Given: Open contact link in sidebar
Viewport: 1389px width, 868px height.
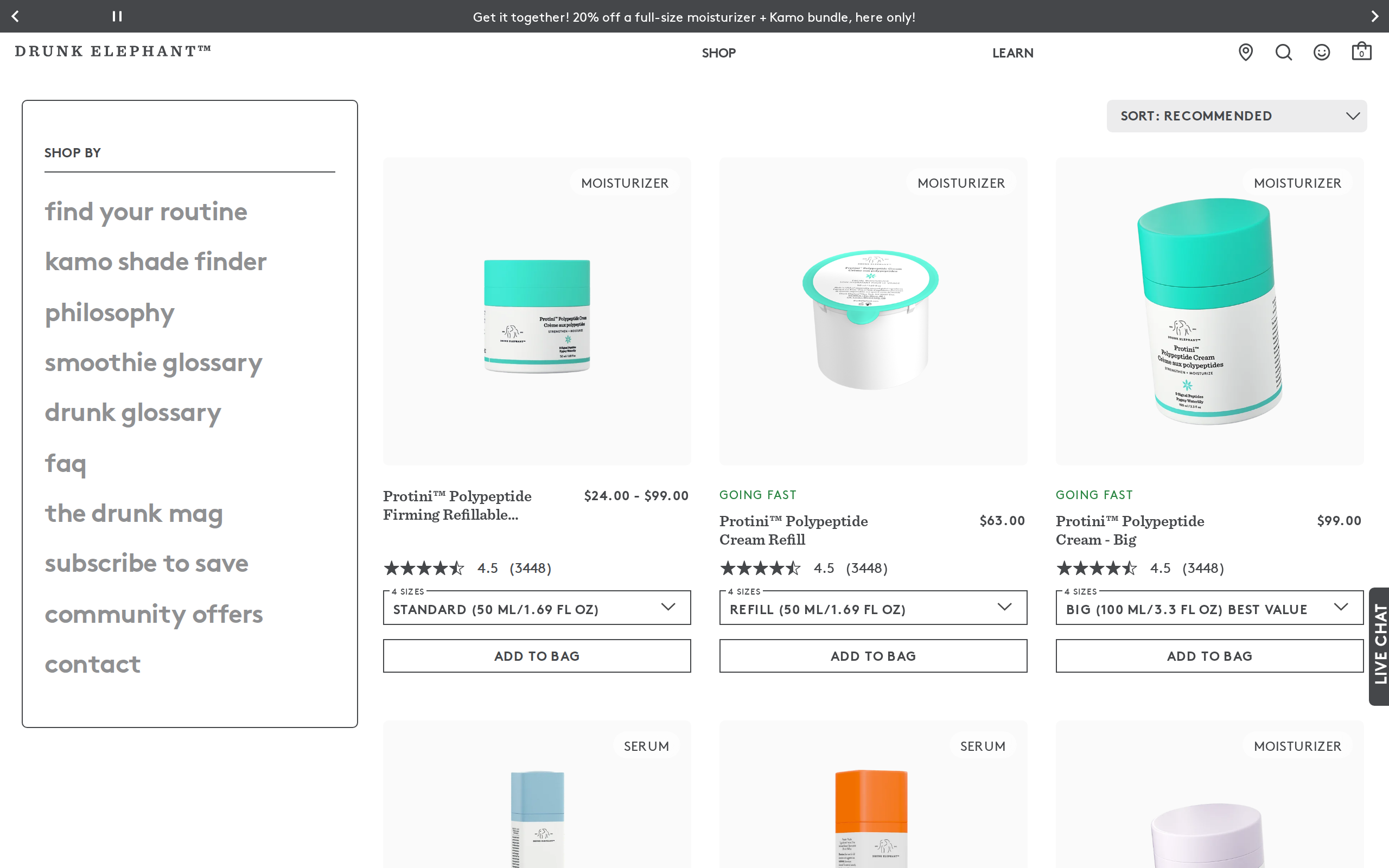Looking at the screenshot, I should click(92, 664).
